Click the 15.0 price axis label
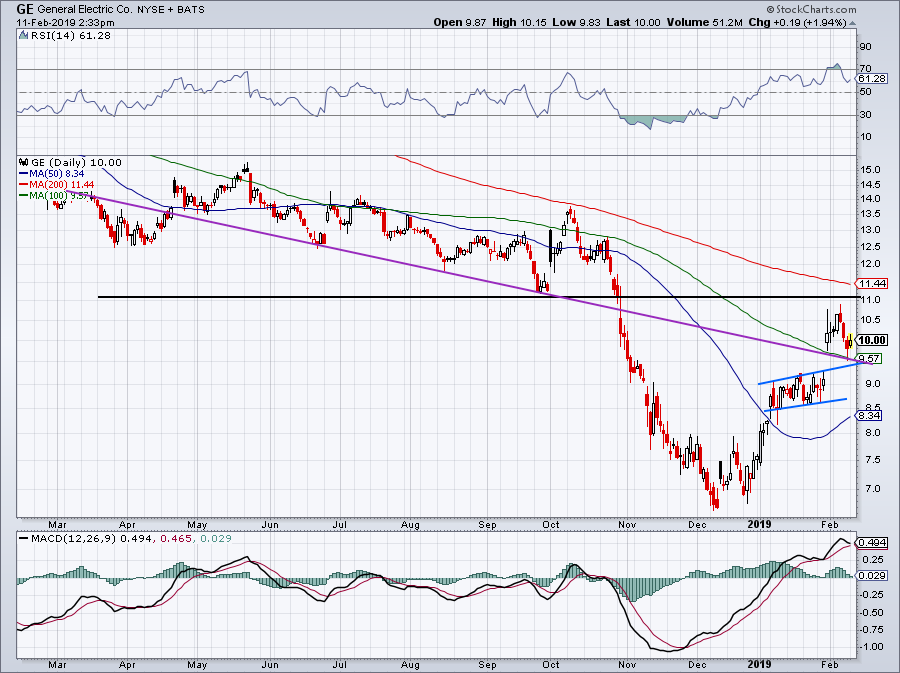 tap(871, 169)
